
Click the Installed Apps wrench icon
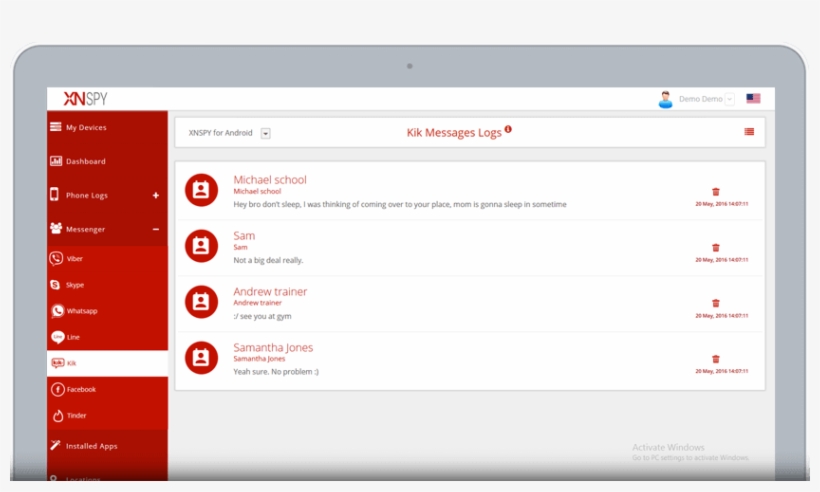click(55, 445)
